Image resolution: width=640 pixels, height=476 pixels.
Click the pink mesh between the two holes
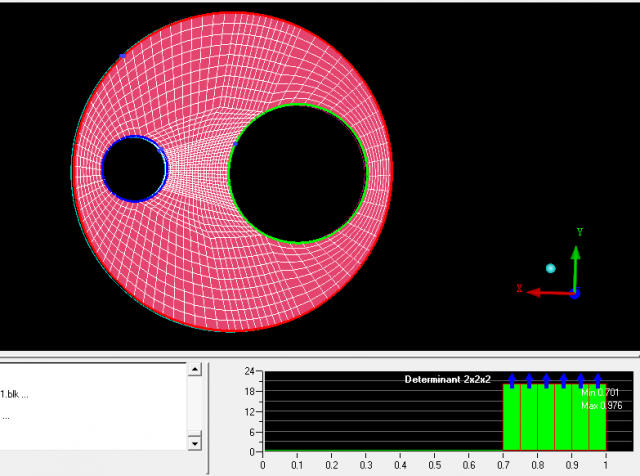pyautogui.click(x=200, y=170)
